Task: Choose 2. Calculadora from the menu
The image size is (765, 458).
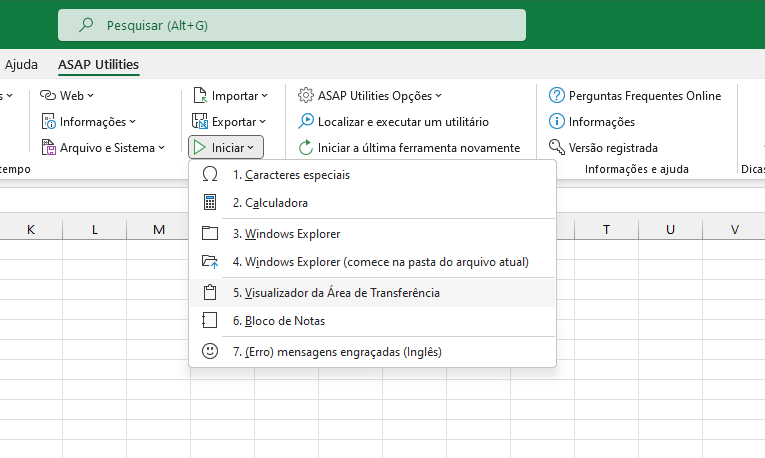Action: (x=372, y=203)
